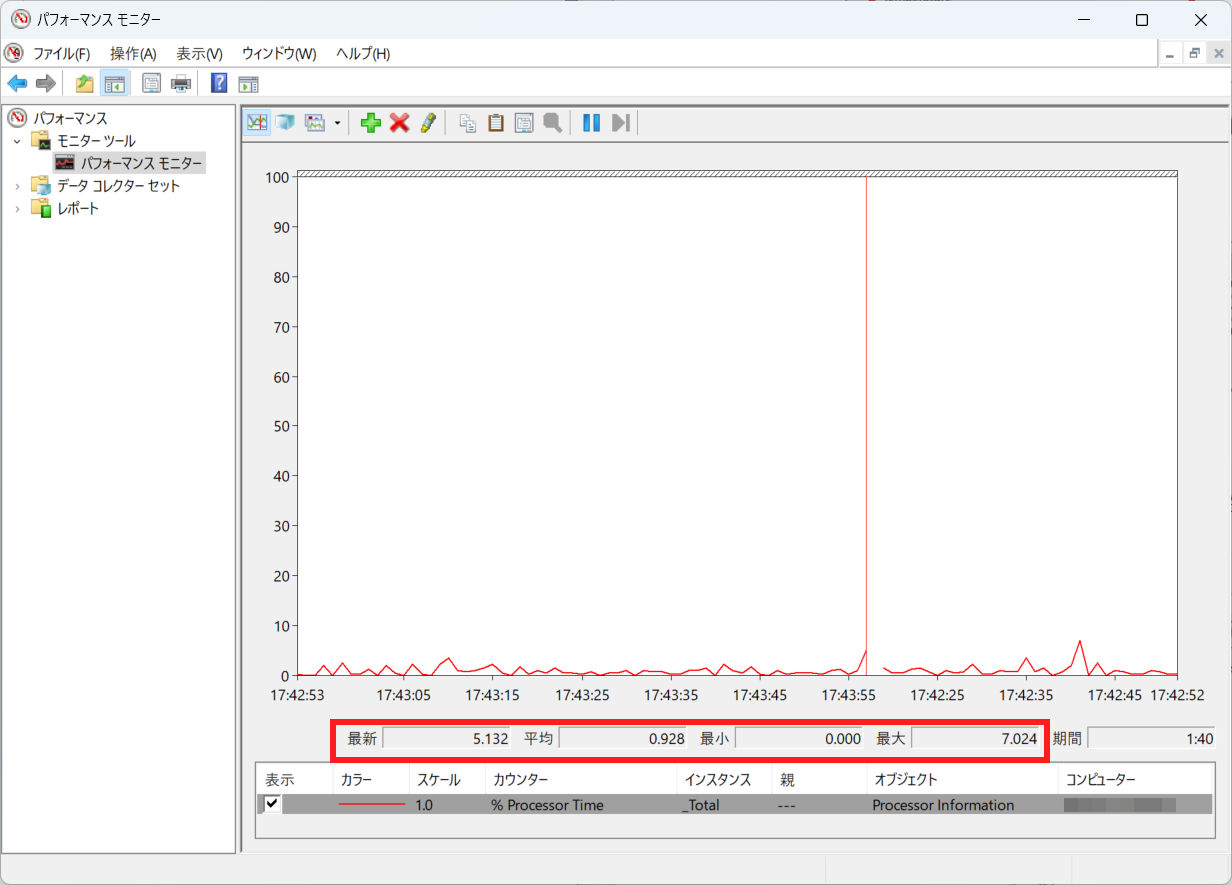Select パフォーマンス モニター tree item
The width and height of the screenshot is (1232, 885).
pyautogui.click(x=142, y=163)
